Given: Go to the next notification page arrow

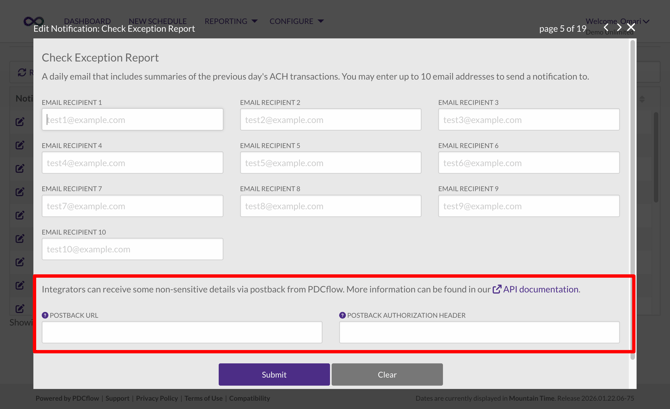Looking at the screenshot, I should [619, 28].
